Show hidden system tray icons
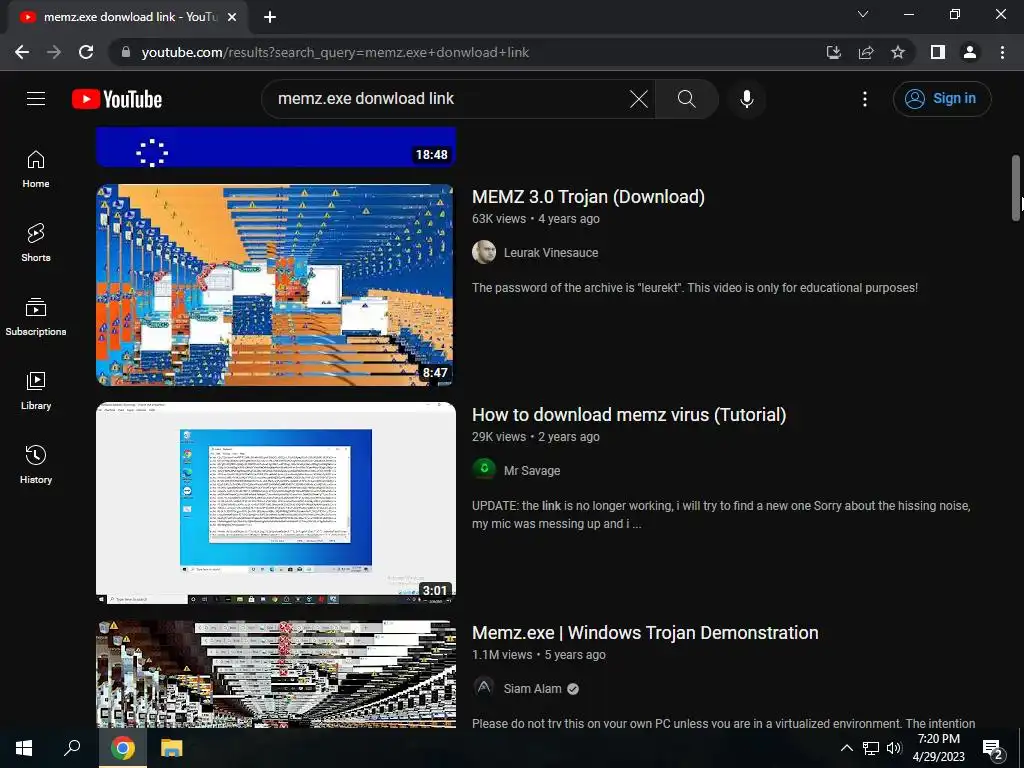The height and width of the screenshot is (768, 1024). [x=846, y=748]
